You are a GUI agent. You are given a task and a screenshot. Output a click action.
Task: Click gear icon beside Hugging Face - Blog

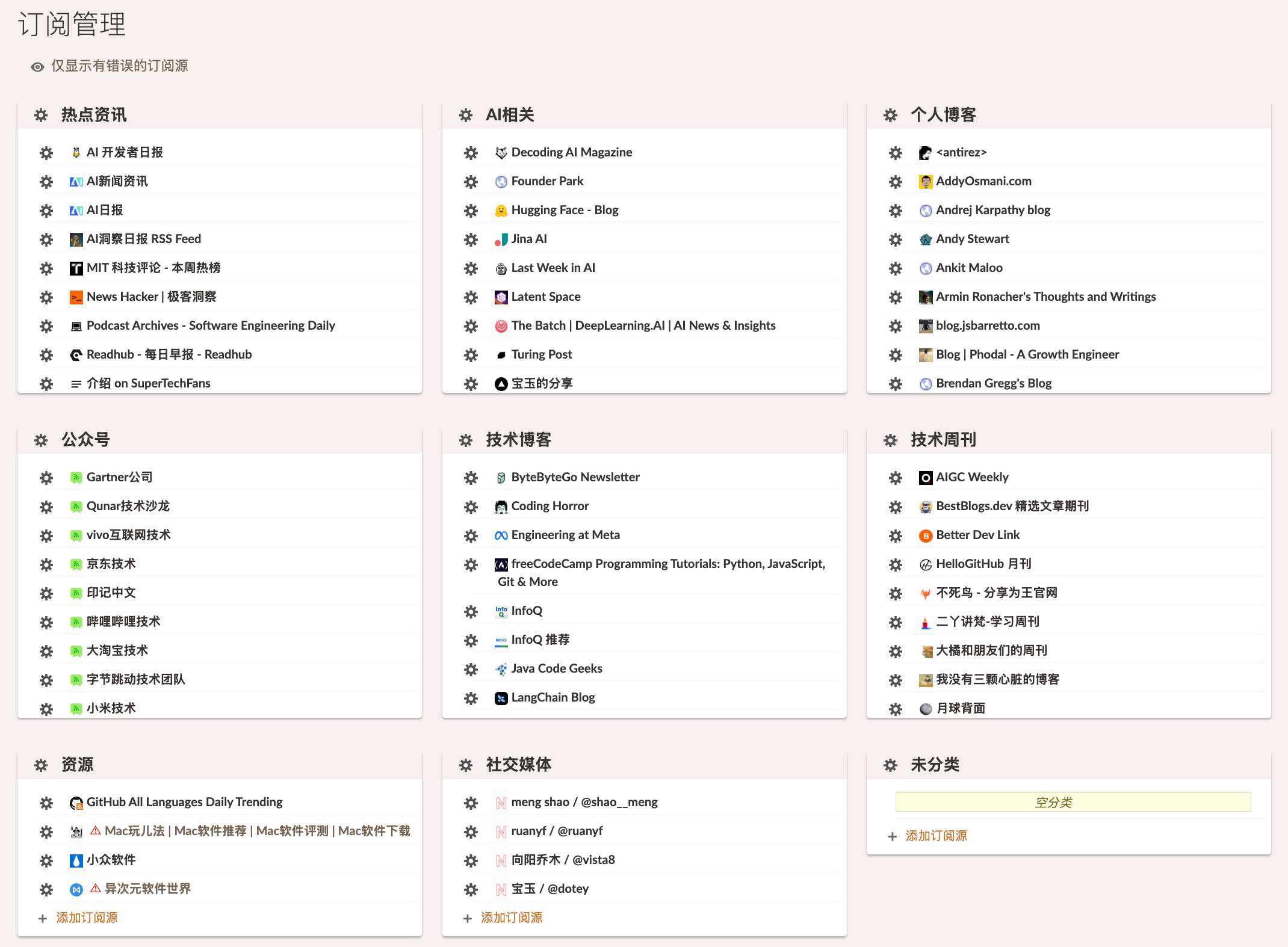coord(471,211)
